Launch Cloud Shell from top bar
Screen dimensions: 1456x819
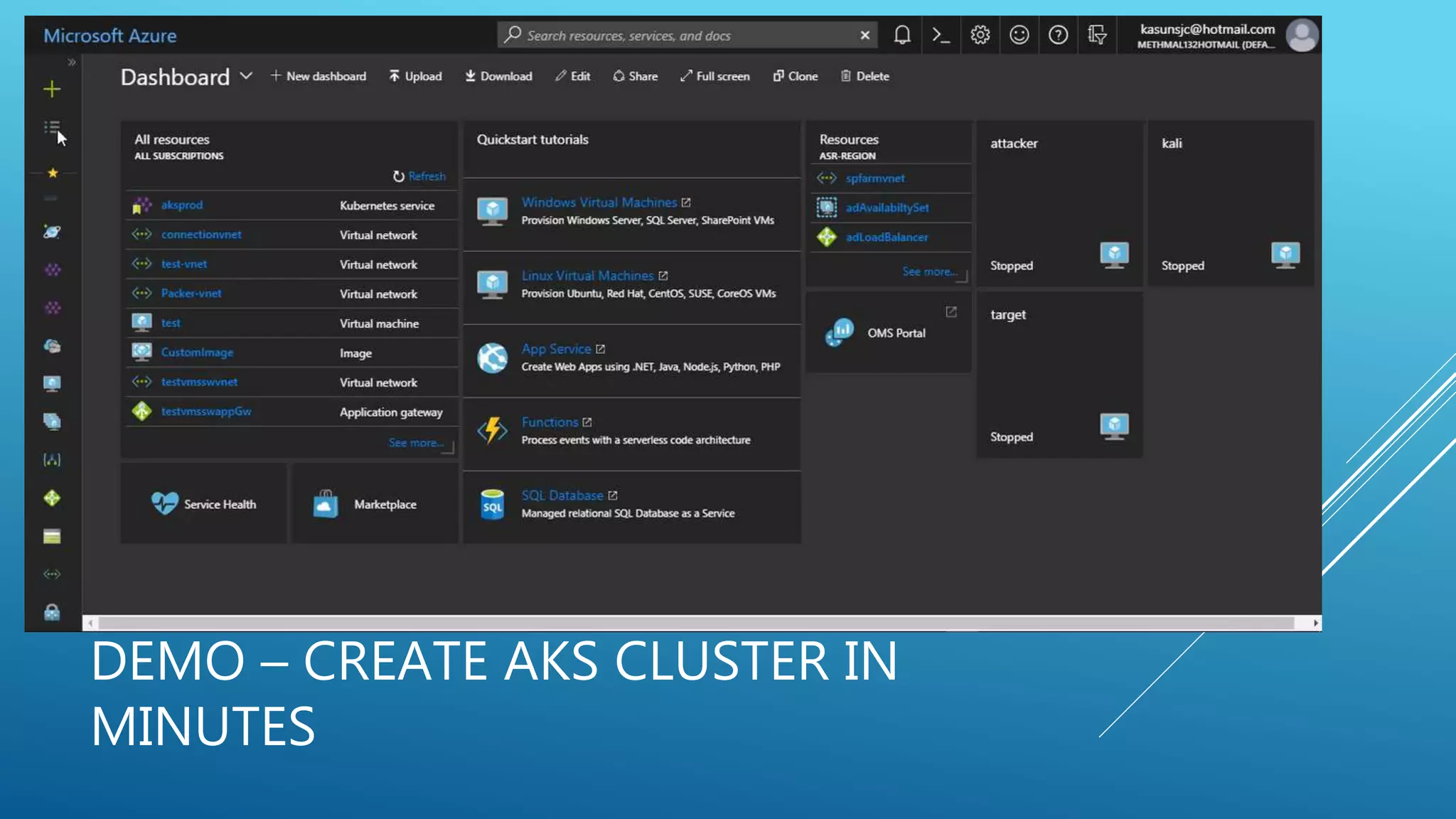tap(941, 35)
